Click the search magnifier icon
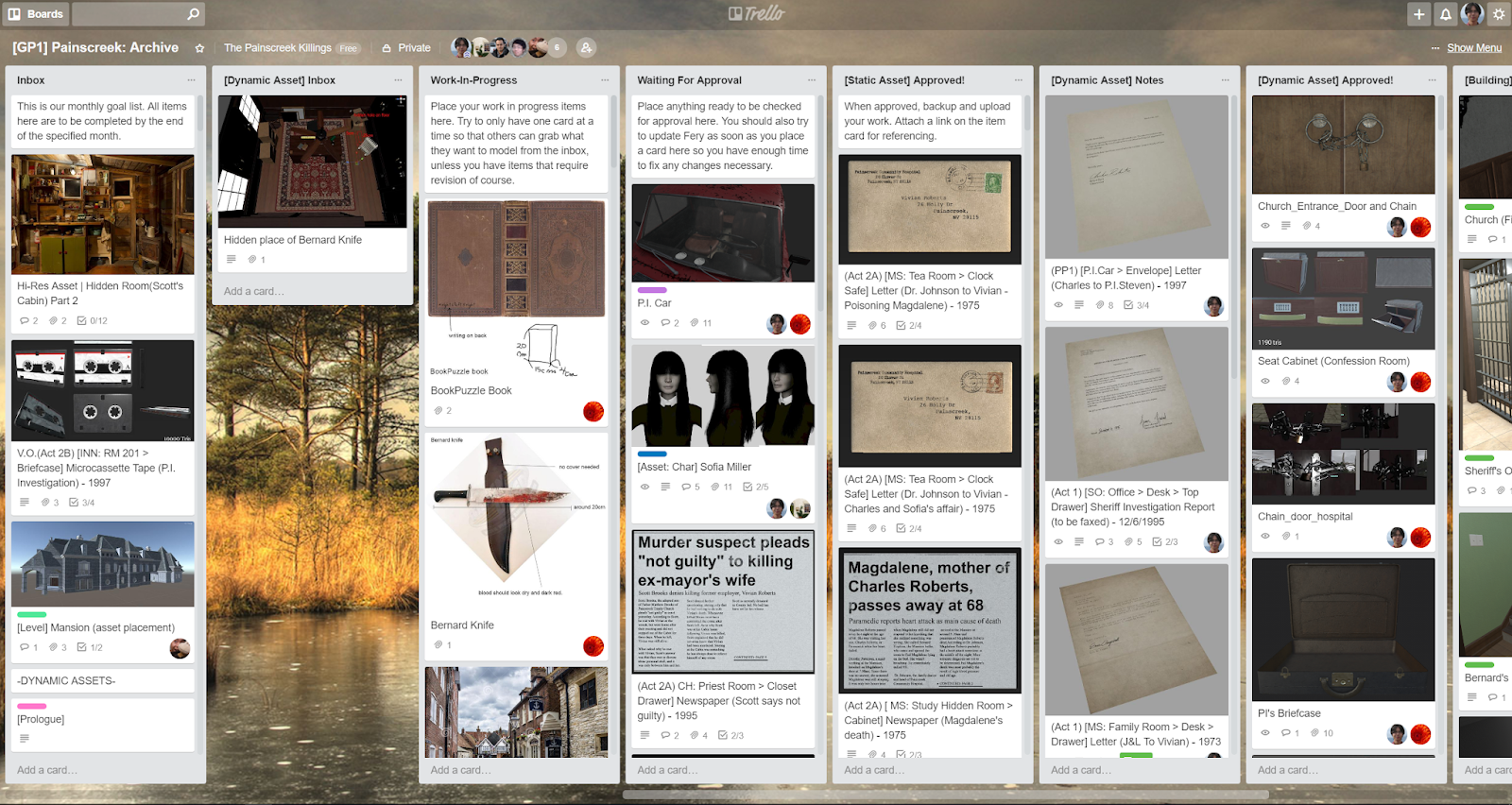1512x805 pixels. pos(193,14)
